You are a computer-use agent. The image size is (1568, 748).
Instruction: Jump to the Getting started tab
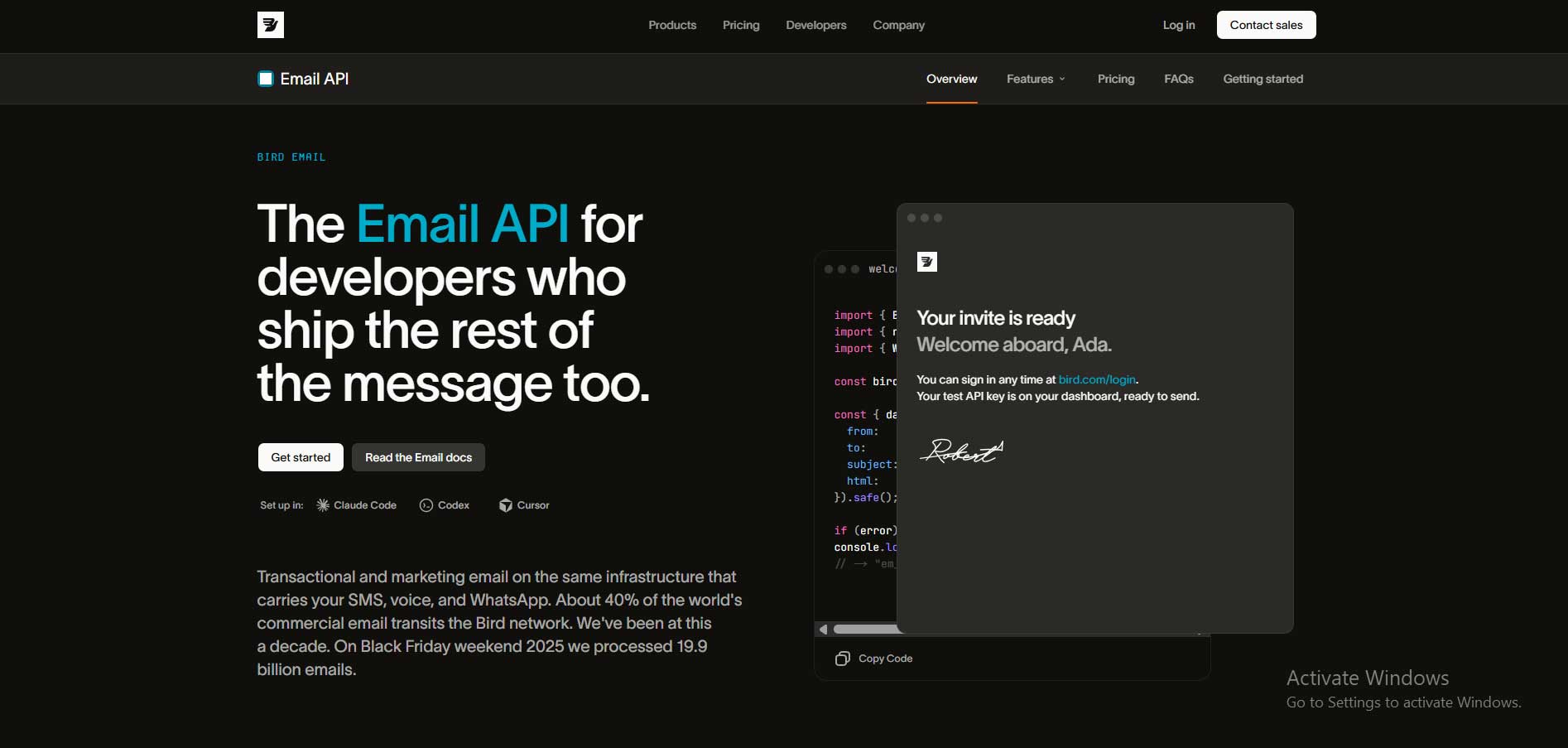coord(1263,79)
